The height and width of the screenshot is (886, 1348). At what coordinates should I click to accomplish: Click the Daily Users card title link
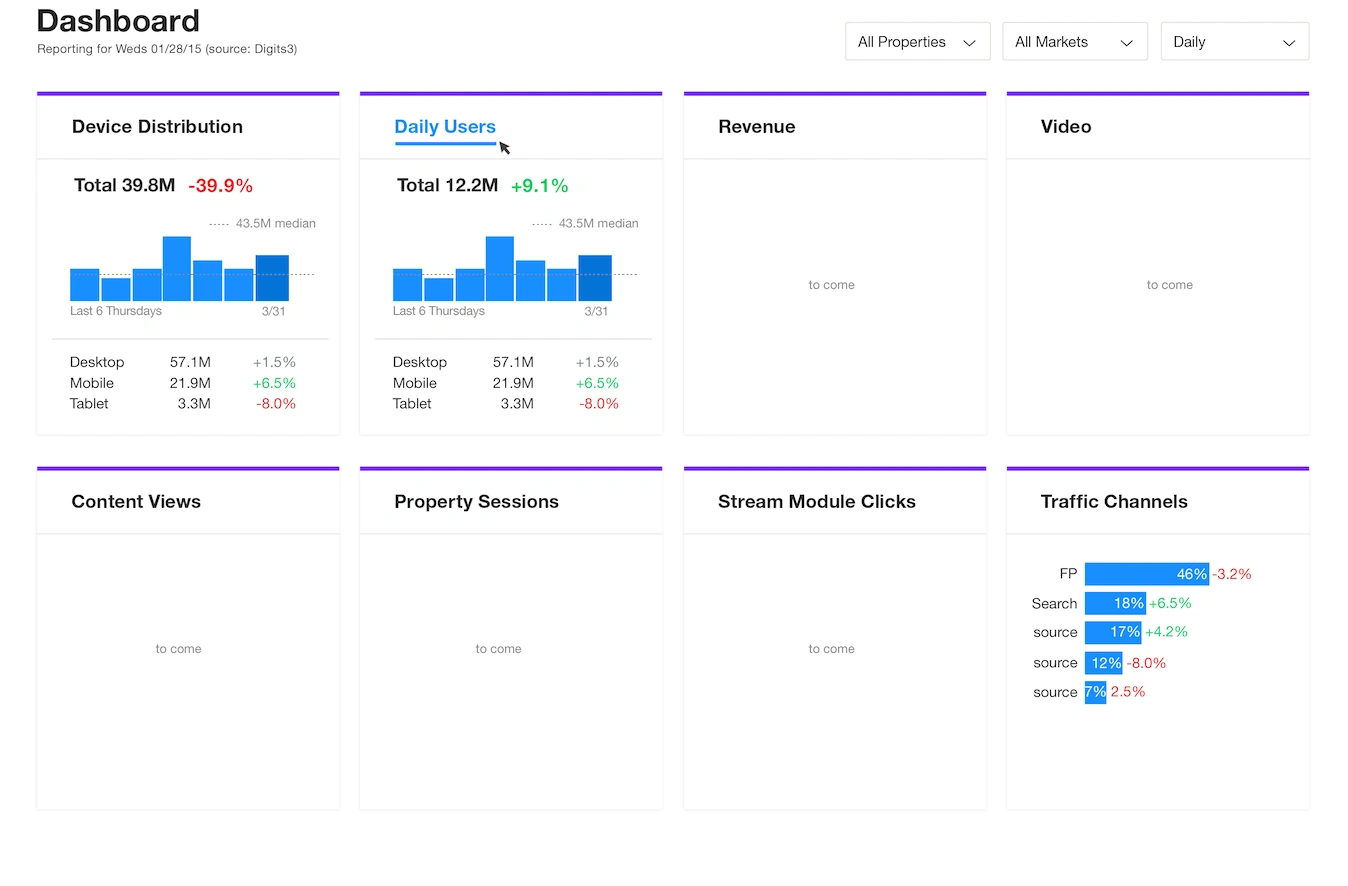click(x=445, y=127)
